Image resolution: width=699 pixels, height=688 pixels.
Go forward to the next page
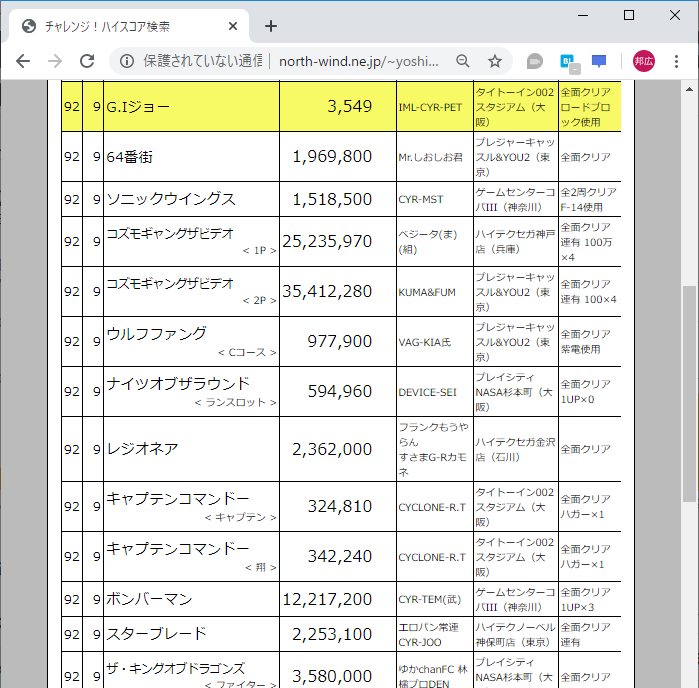click(x=55, y=61)
